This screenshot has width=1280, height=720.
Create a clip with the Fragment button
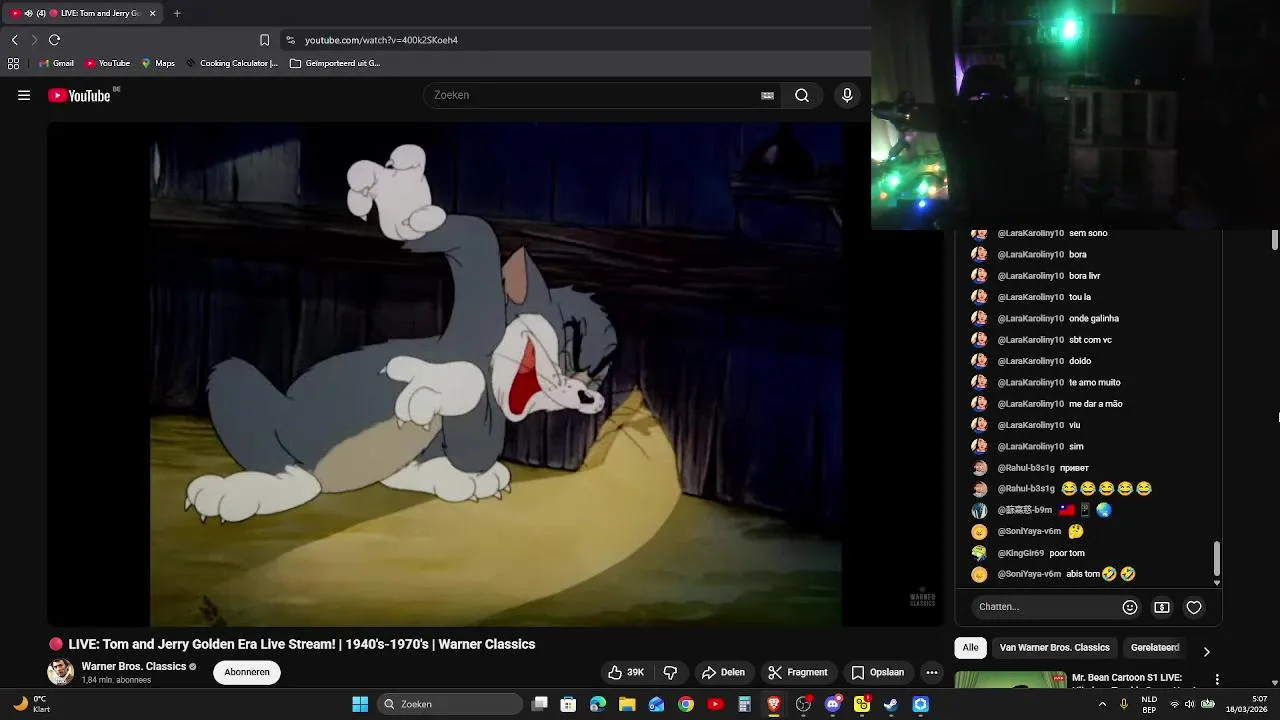click(x=797, y=672)
